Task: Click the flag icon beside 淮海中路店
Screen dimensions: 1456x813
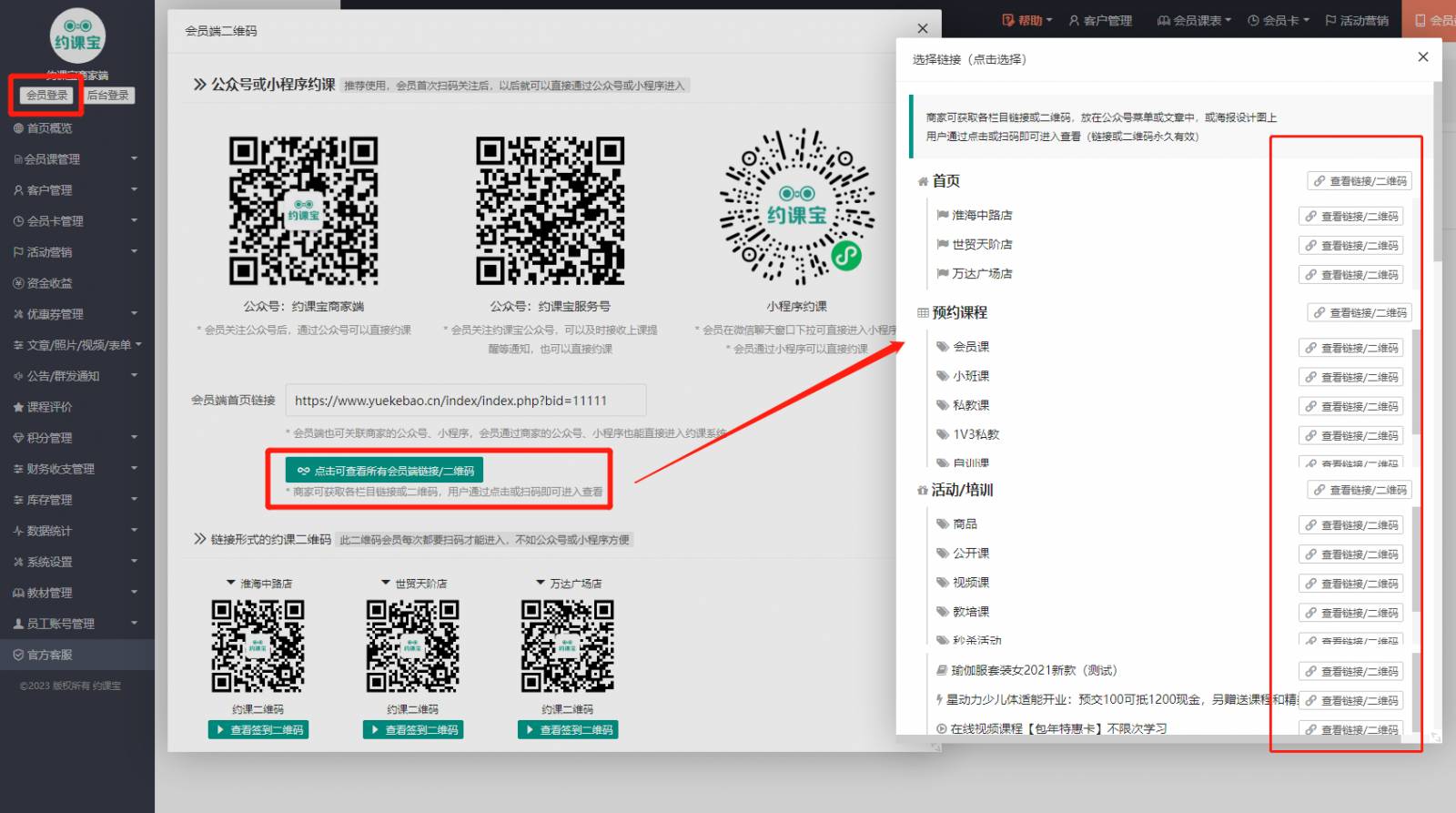Action: [x=943, y=216]
